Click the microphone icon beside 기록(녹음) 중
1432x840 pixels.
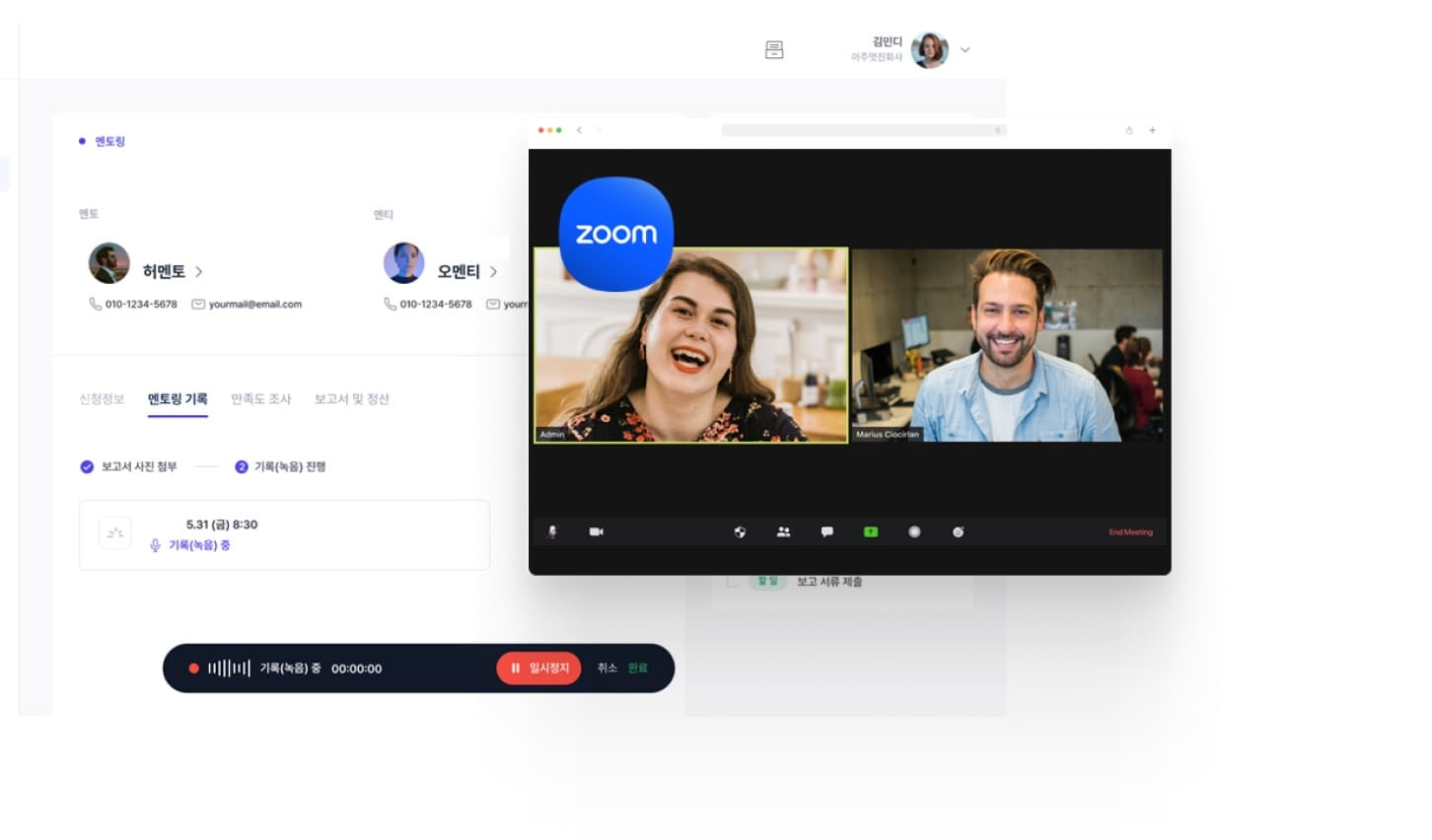point(155,545)
